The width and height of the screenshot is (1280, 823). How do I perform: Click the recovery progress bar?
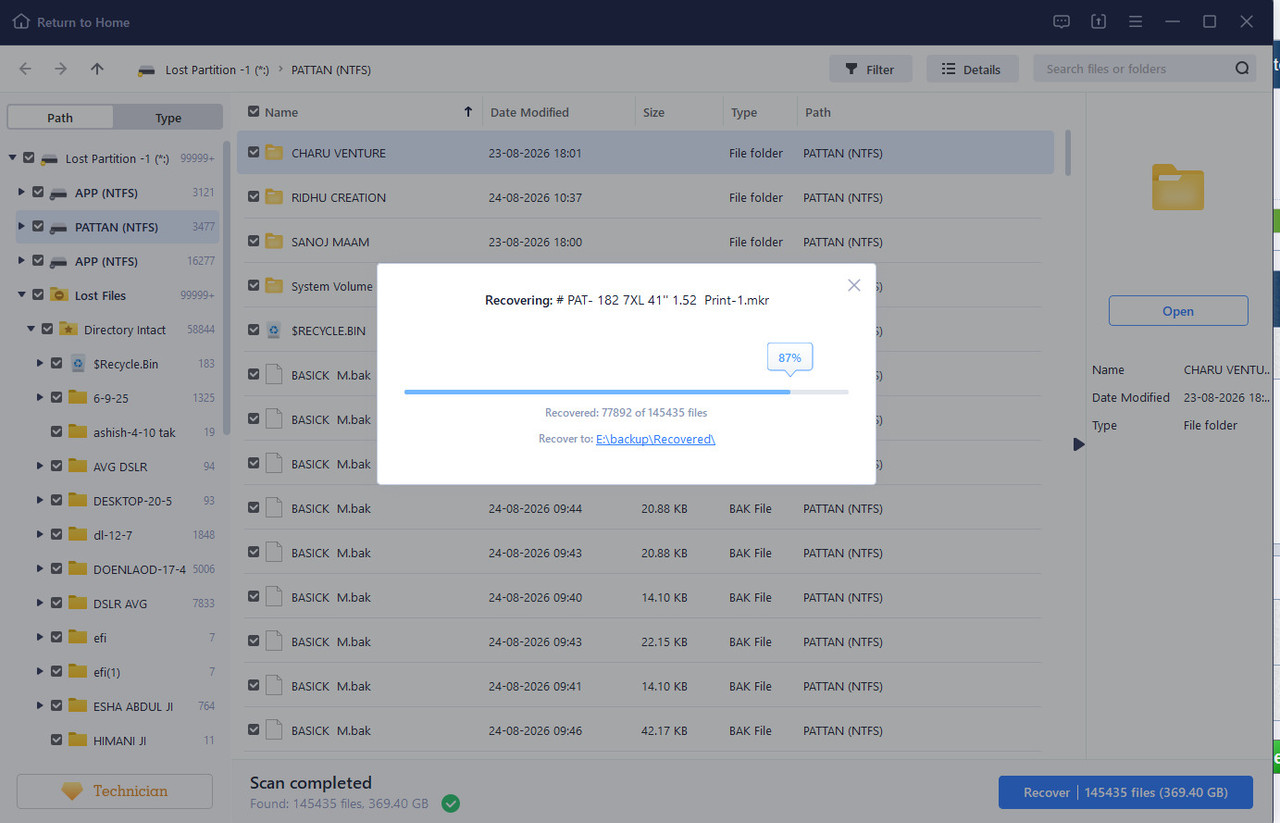626,392
